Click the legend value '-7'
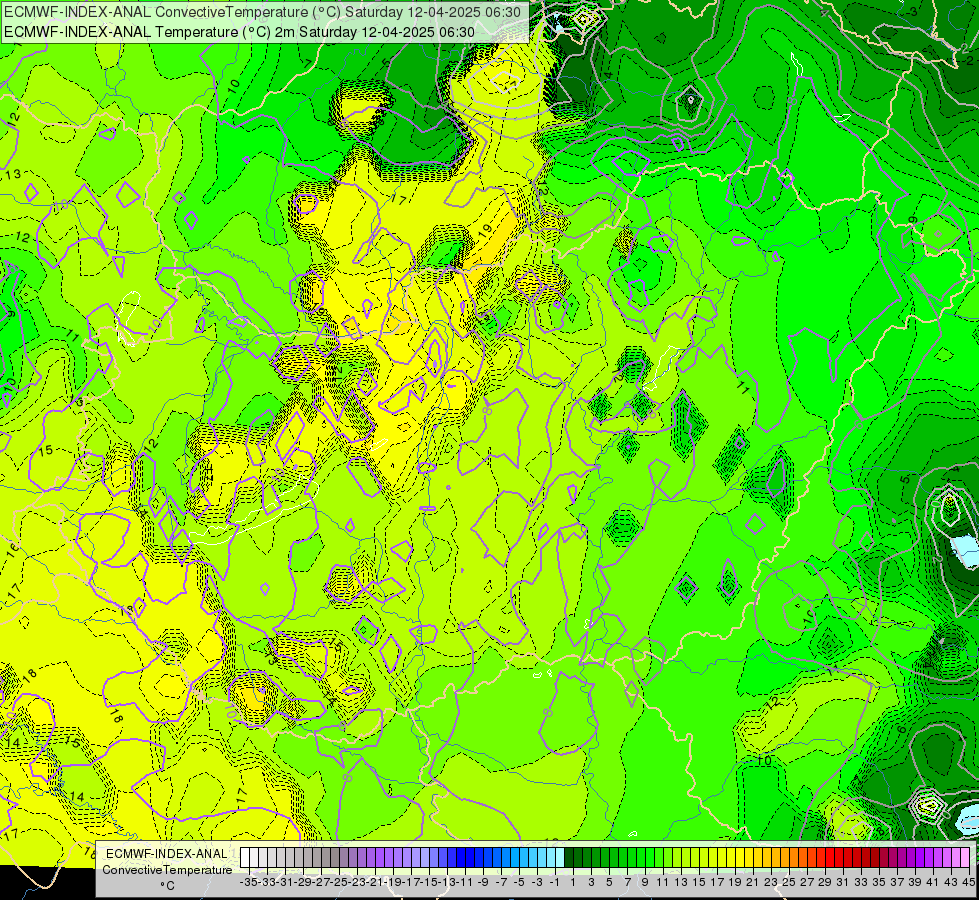979x900 pixels. pyautogui.click(x=501, y=883)
